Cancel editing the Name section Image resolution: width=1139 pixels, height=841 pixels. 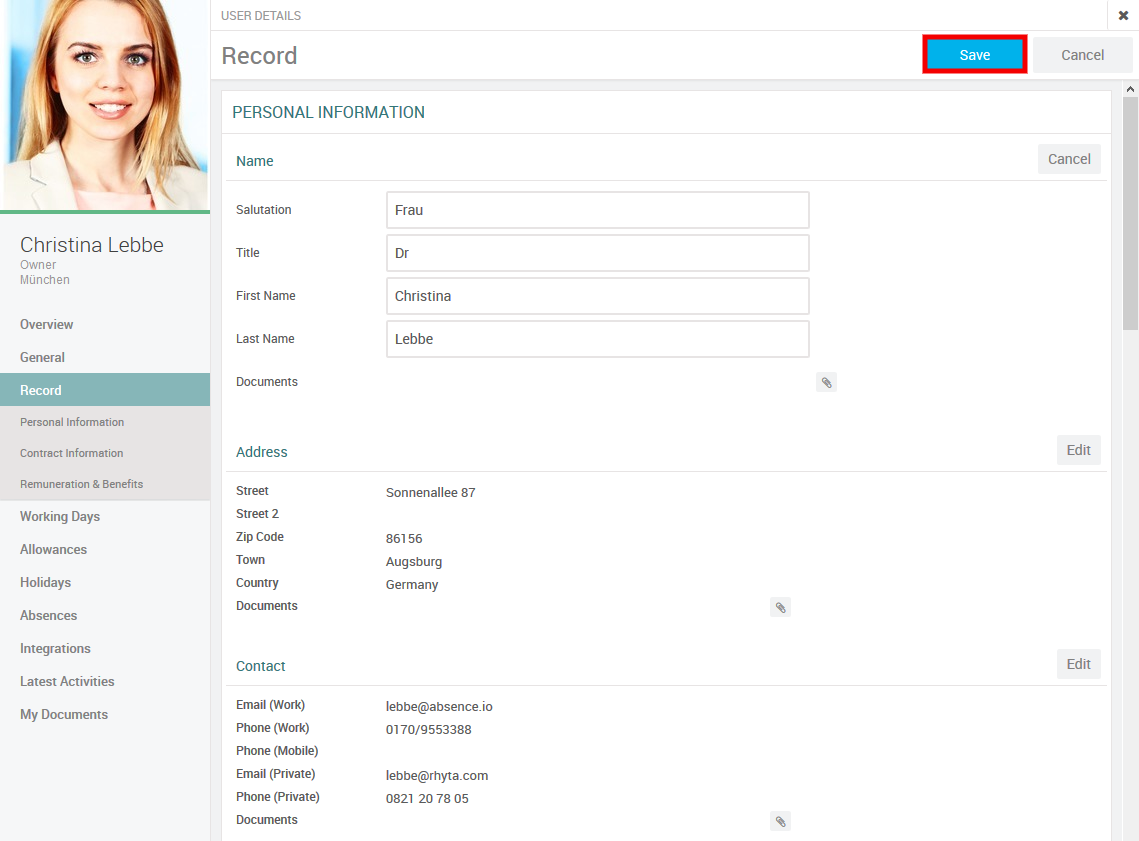1068,159
